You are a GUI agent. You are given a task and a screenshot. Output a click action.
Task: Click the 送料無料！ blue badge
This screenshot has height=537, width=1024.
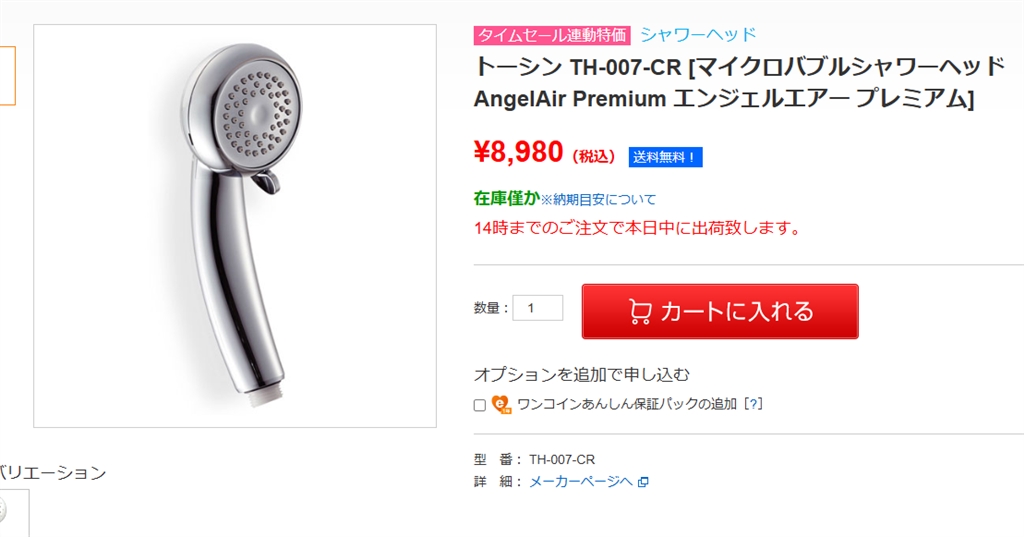coord(665,157)
